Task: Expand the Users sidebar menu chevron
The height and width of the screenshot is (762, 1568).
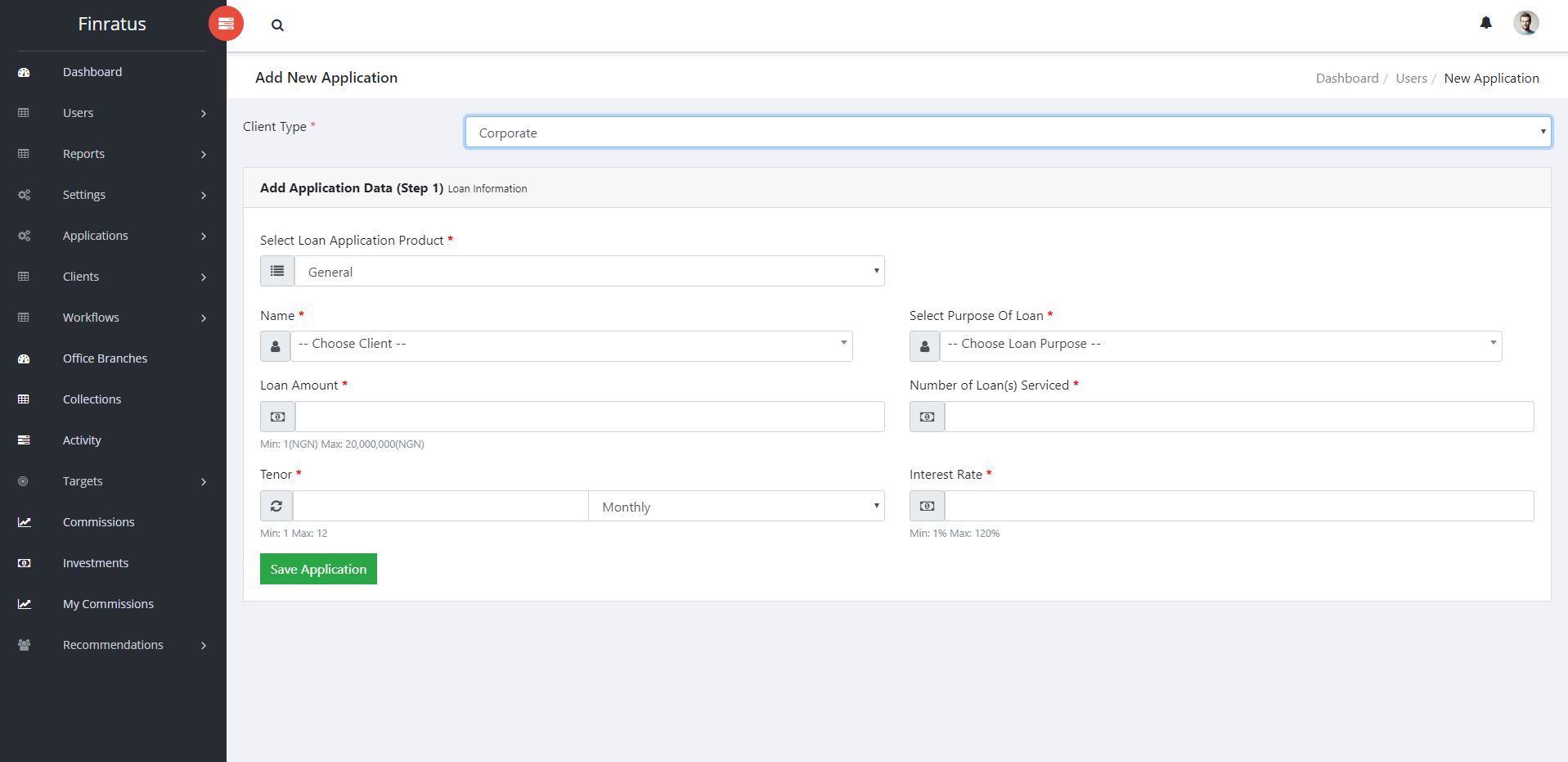Action: (204, 113)
